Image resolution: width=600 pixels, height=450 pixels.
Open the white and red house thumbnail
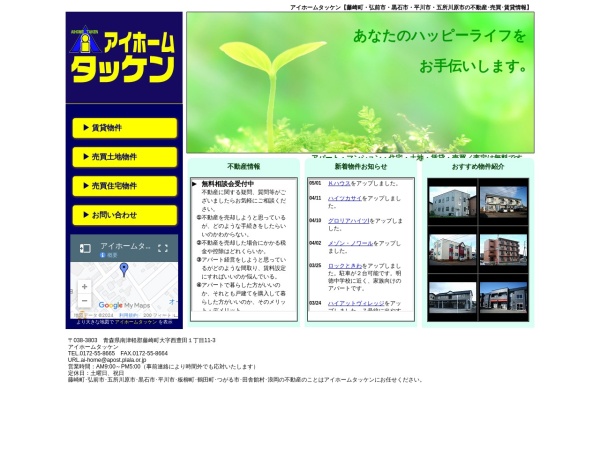452,249
